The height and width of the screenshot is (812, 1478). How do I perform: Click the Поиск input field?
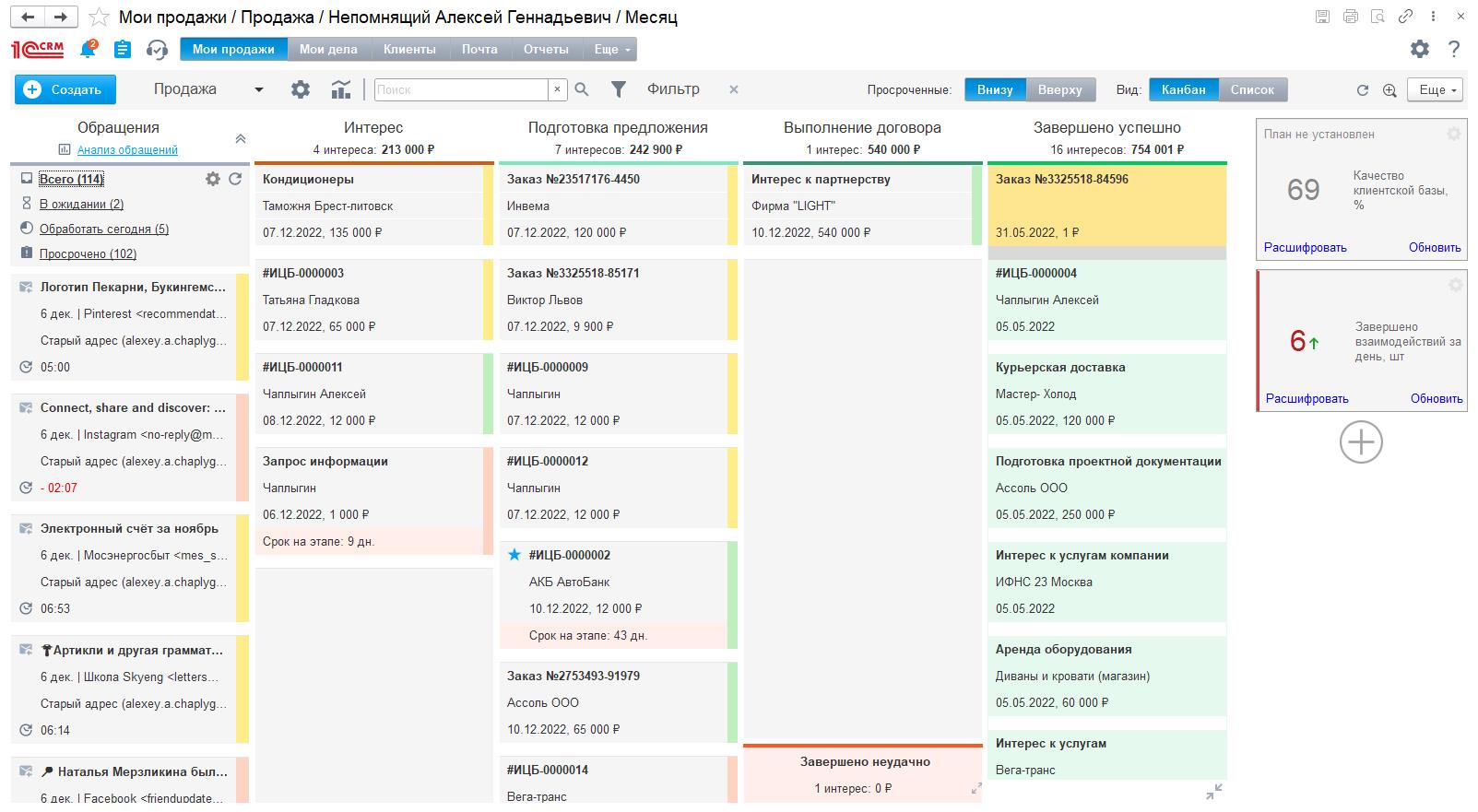click(461, 89)
